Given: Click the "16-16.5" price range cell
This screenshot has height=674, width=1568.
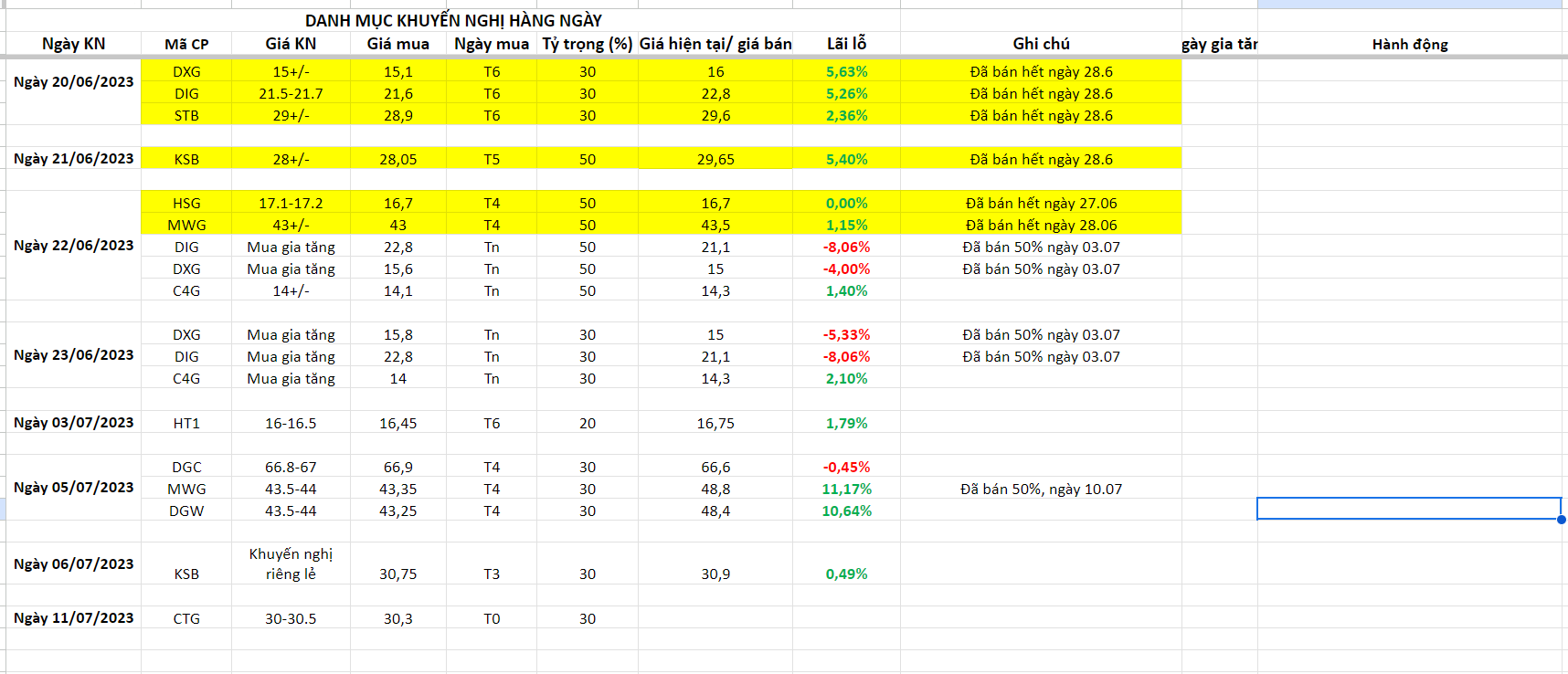Looking at the screenshot, I should coord(291,423).
